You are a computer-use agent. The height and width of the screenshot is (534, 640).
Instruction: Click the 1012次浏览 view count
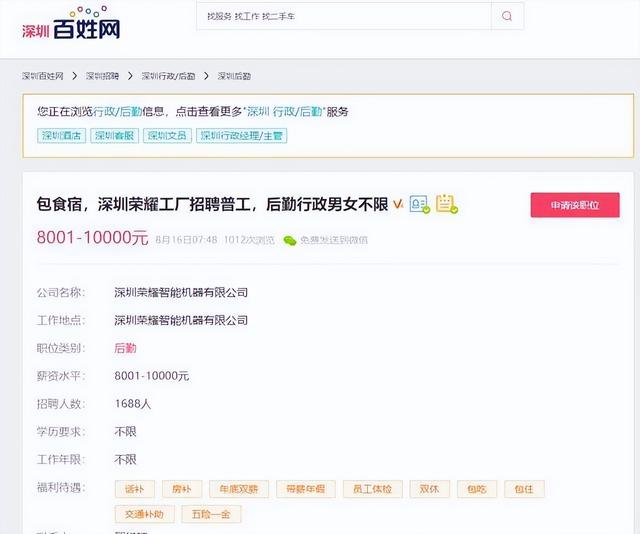tap(249, 240)
